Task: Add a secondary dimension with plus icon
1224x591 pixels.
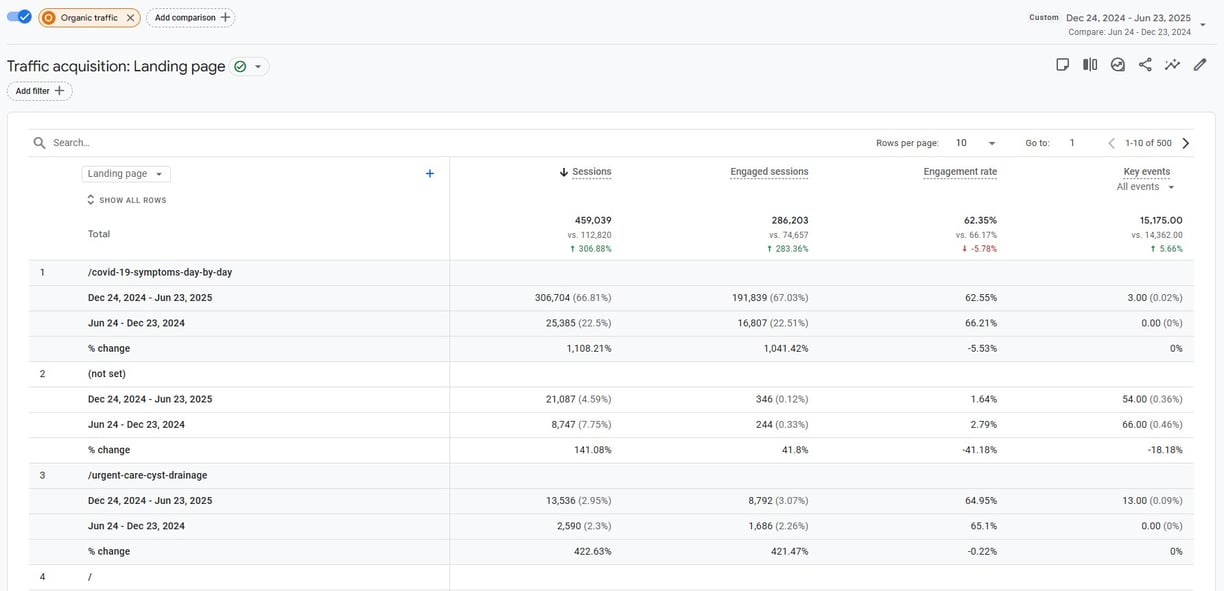Action: [x=430, y=174]
